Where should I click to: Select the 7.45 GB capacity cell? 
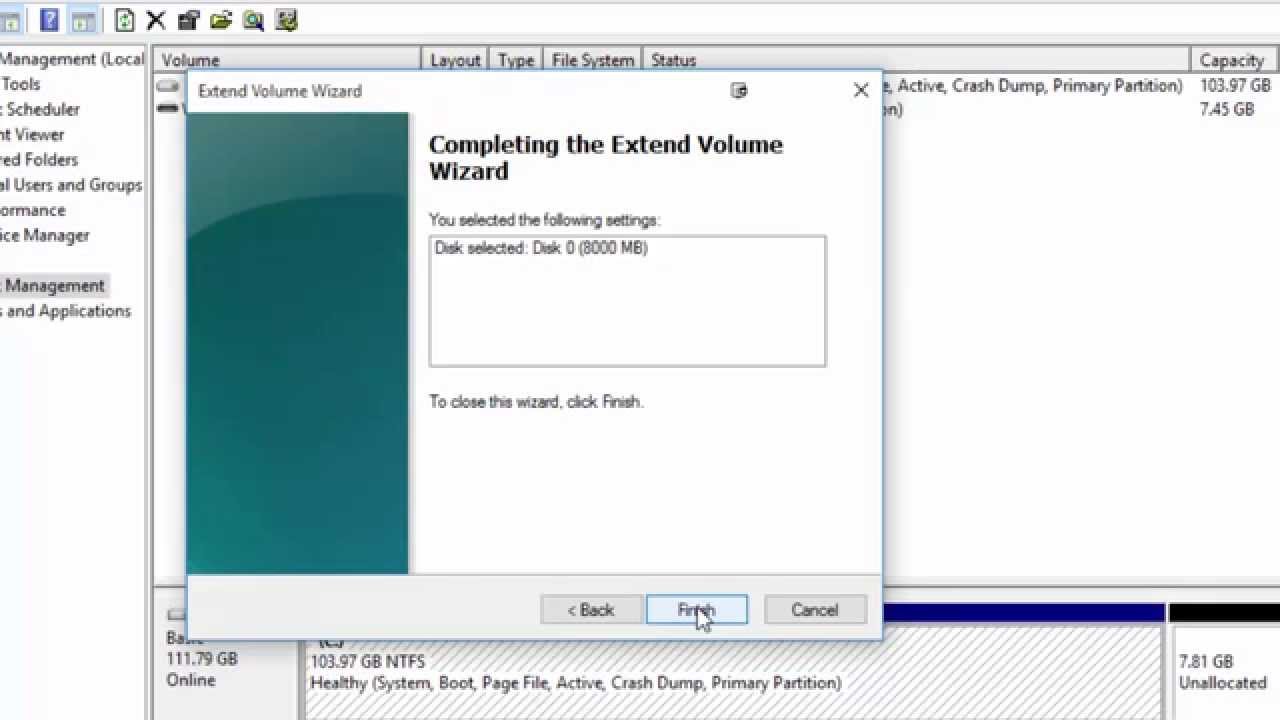tap(1226, 109)
